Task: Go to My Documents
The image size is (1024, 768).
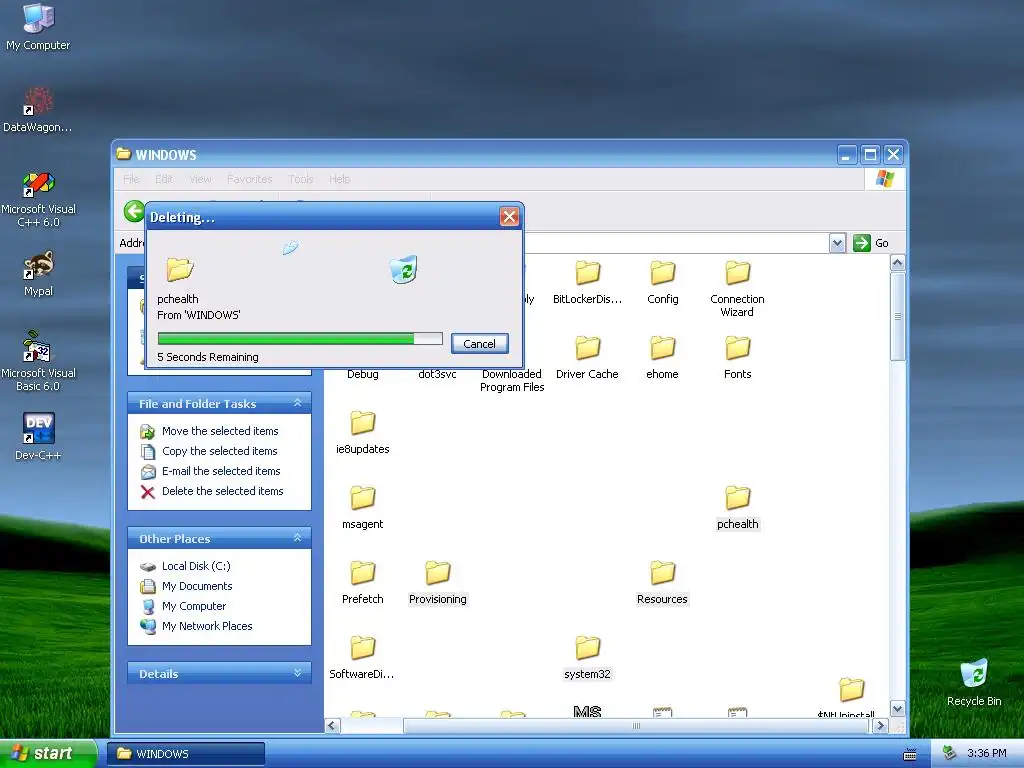Action: 187,586
